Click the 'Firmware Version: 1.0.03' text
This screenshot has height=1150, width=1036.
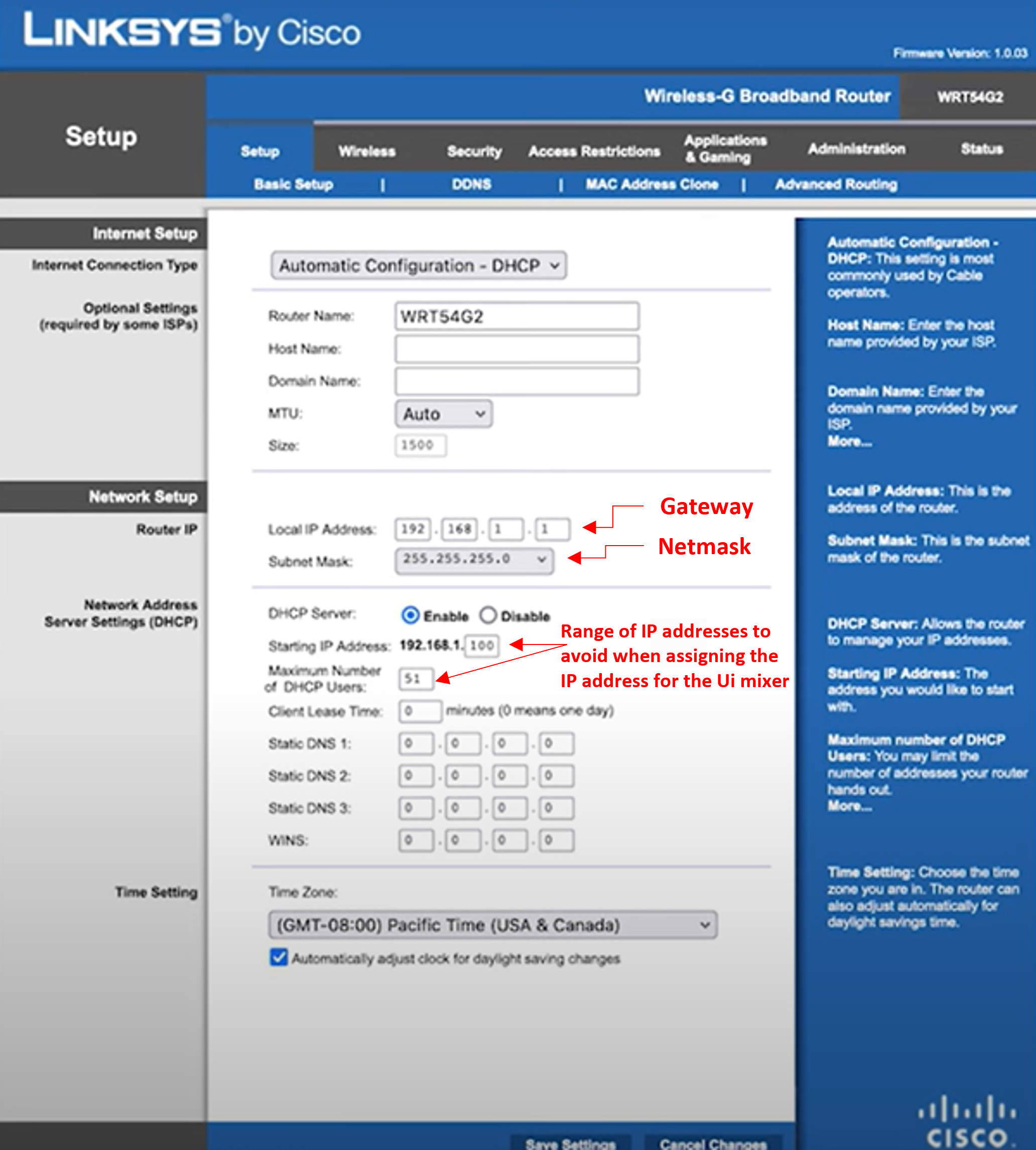(x=960, y=54)
